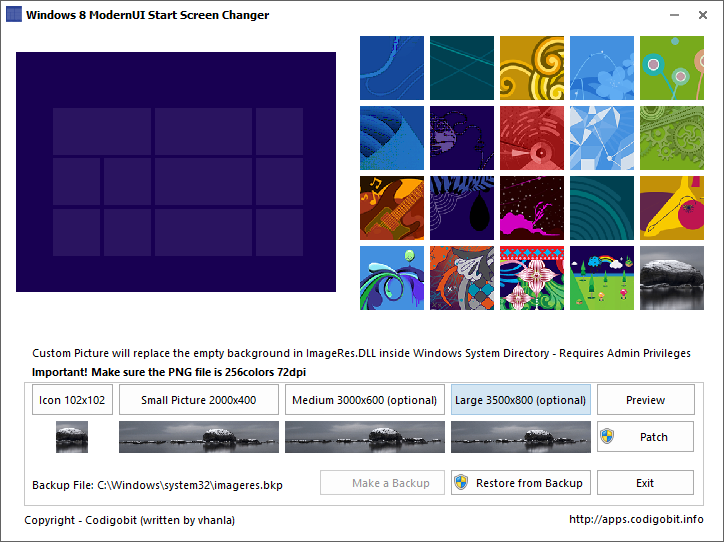Click Restore from Backup button

tap(521, 483)
